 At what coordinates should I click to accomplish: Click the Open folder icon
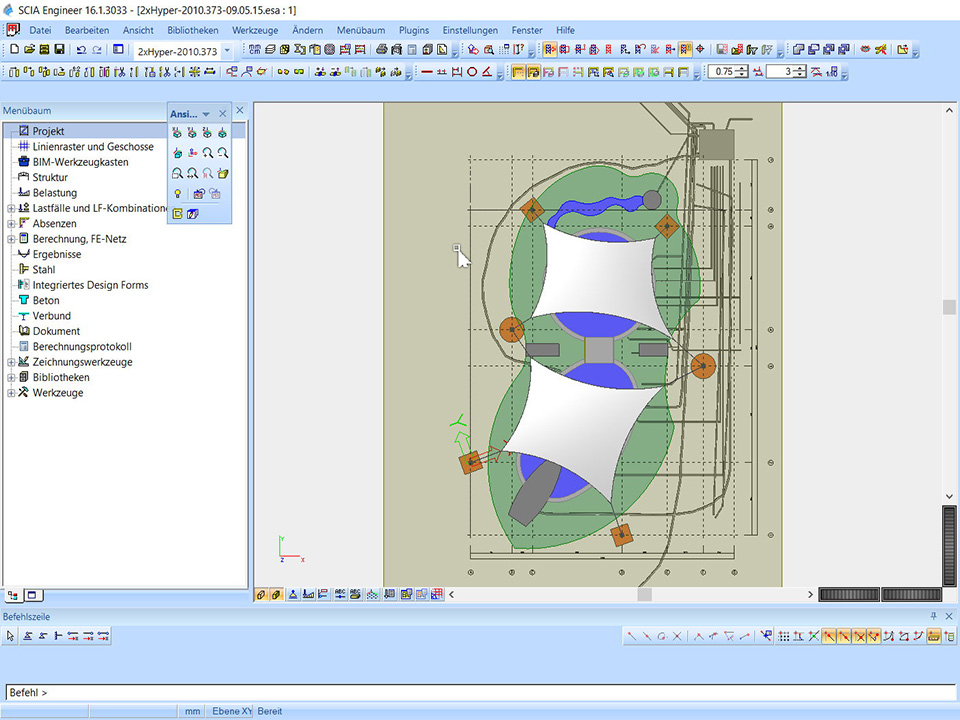tap(29, 49)
